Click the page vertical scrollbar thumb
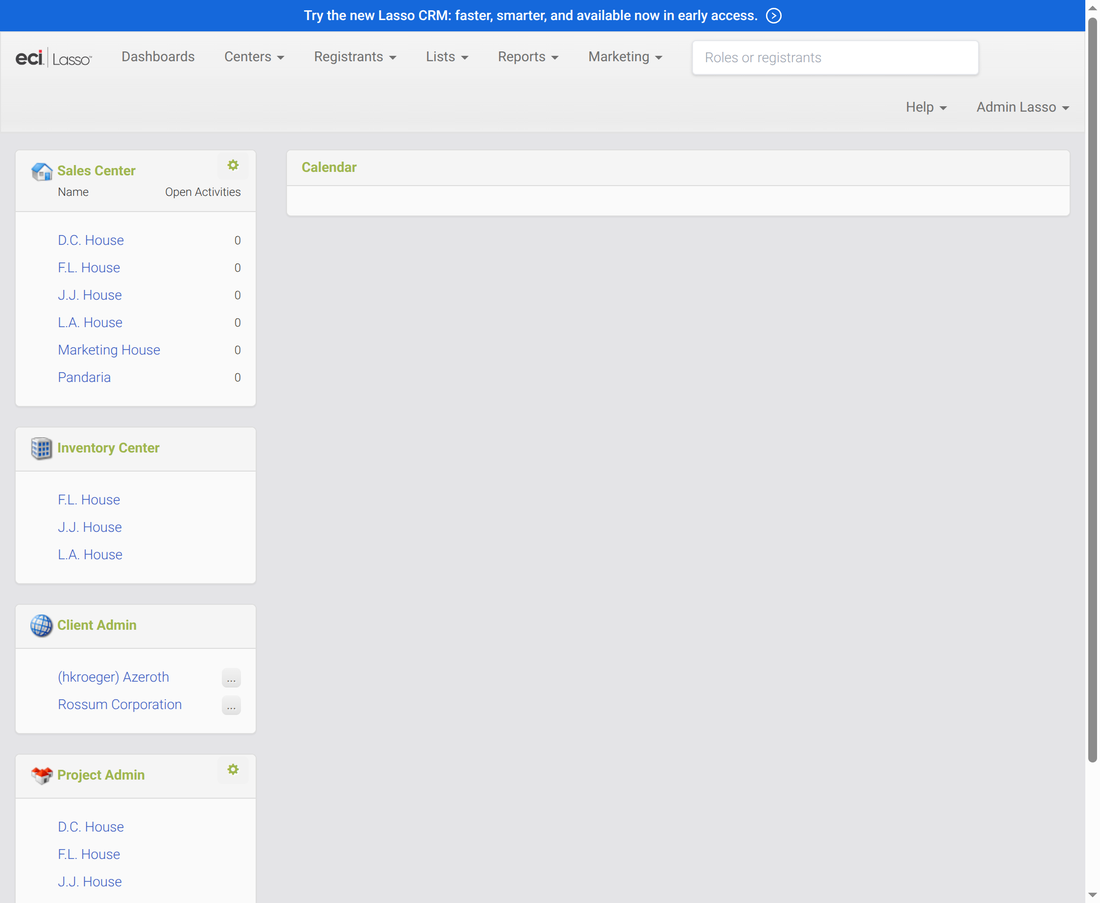Viewport: 1100px width, 903px height. [x=1092, y=389]
